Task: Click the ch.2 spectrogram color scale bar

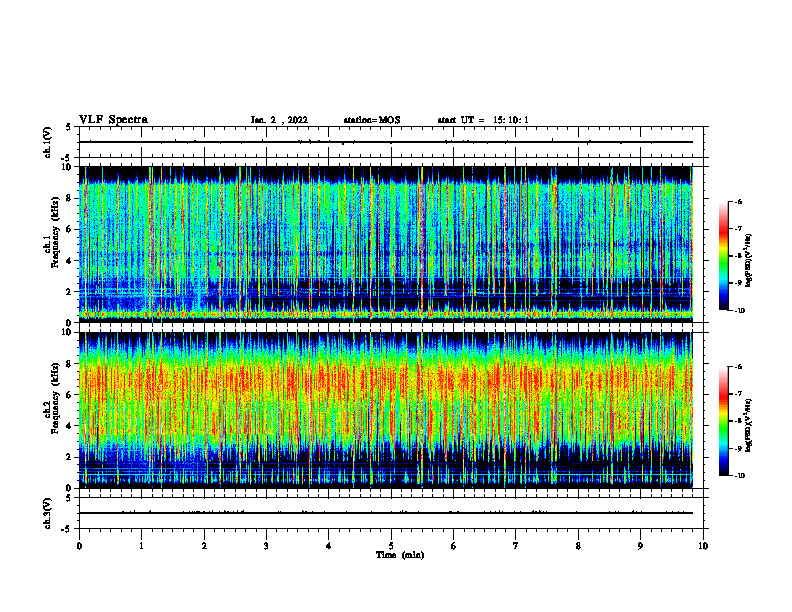Action: click(724, 421)
